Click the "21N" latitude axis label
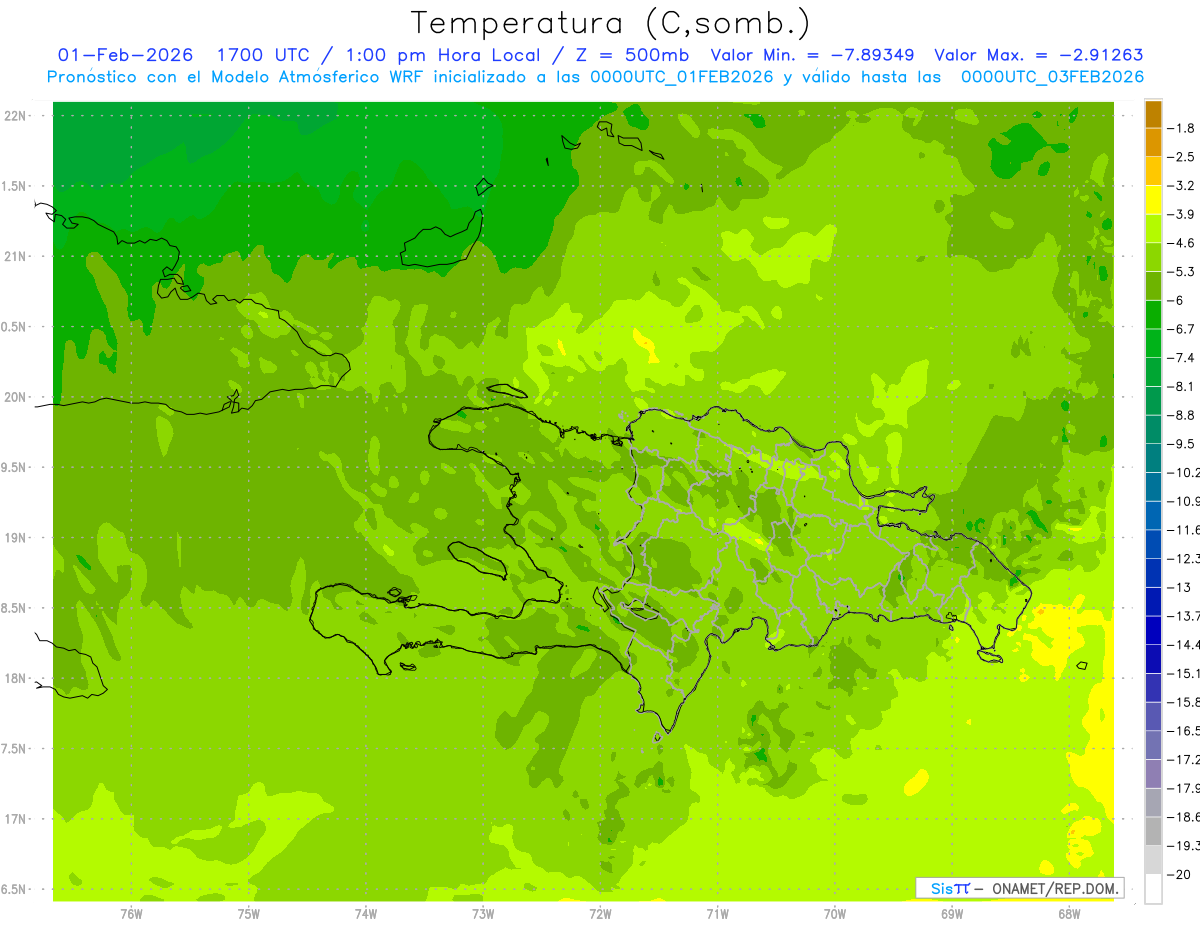 point(17,257)
